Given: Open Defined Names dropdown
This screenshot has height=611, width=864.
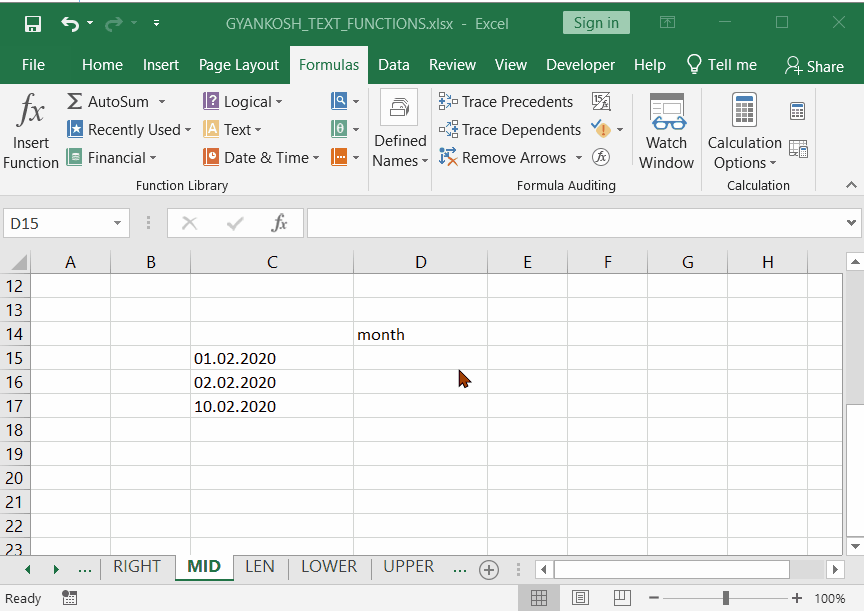Looking at the screenshot, I should pos(400,129).
